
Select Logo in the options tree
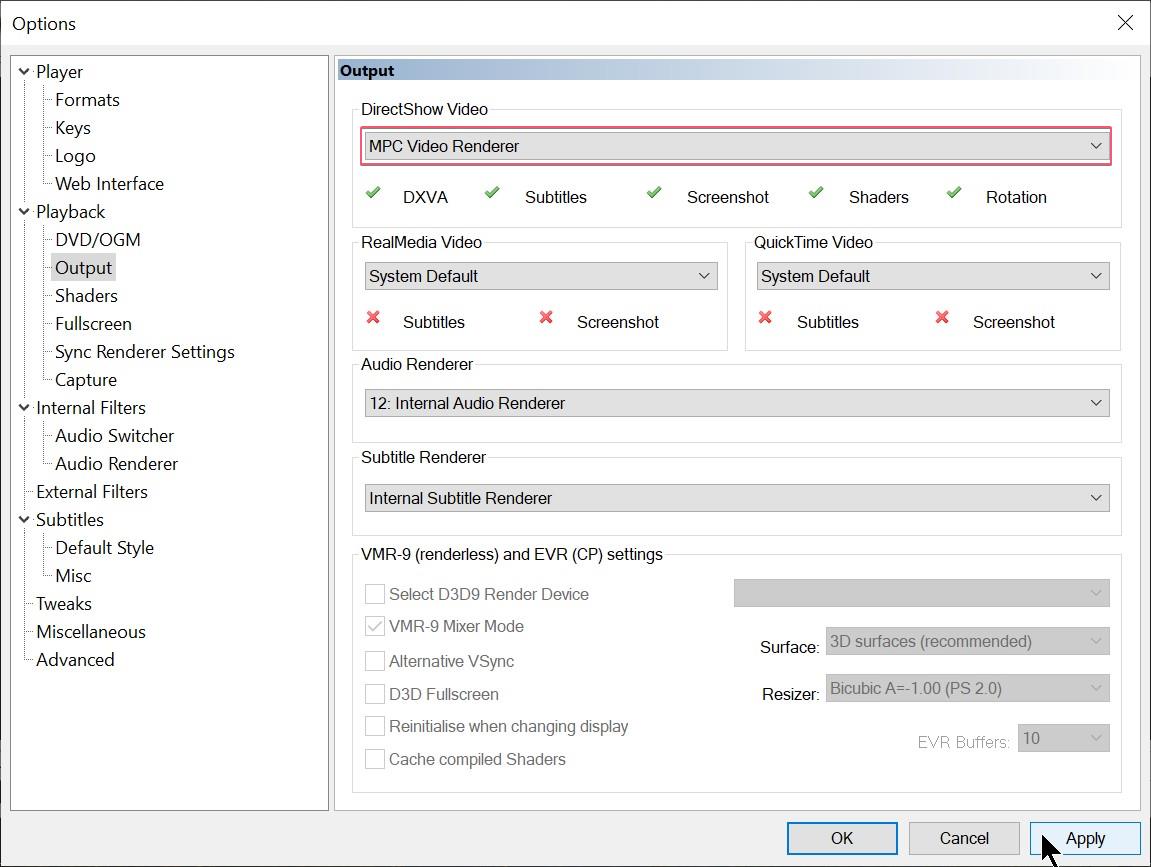(x=75, y=156)
